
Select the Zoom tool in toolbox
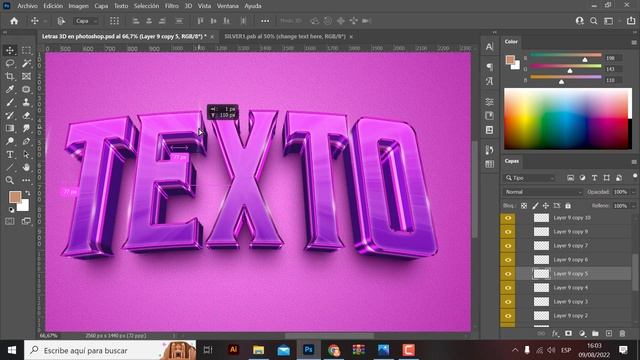click(10, 180)
